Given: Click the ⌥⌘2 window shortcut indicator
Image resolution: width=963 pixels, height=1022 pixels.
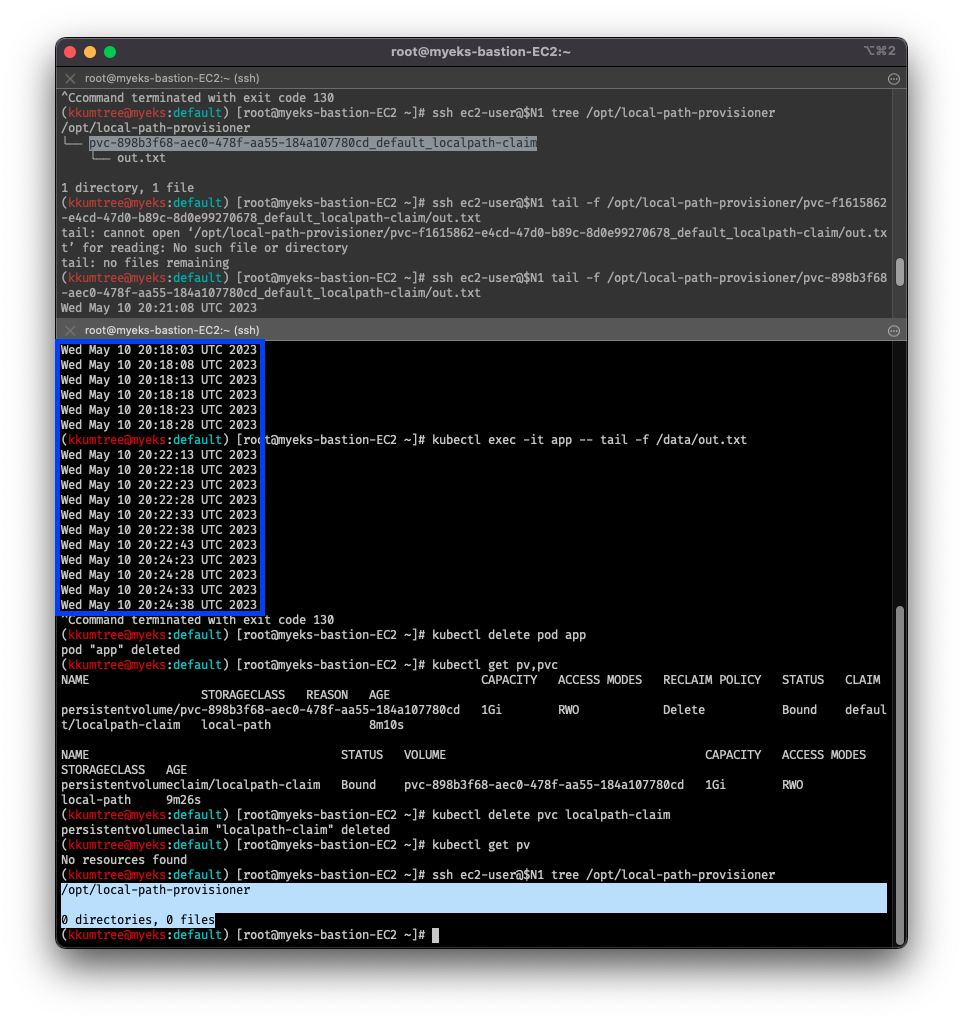Looking at the screenshot, I should point(879,51).
